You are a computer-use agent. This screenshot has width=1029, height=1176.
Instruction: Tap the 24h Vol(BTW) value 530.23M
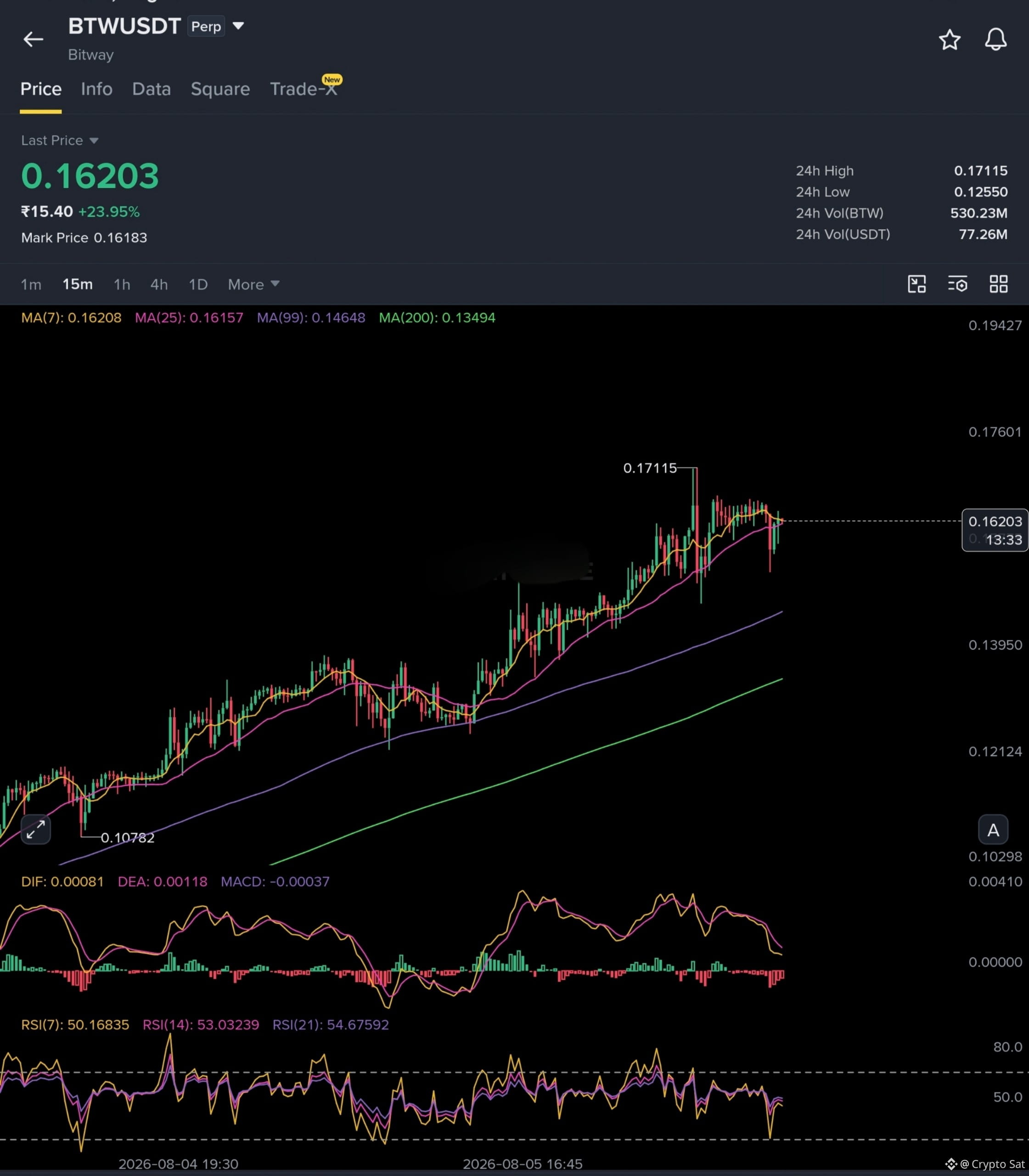tap(978, 213)
